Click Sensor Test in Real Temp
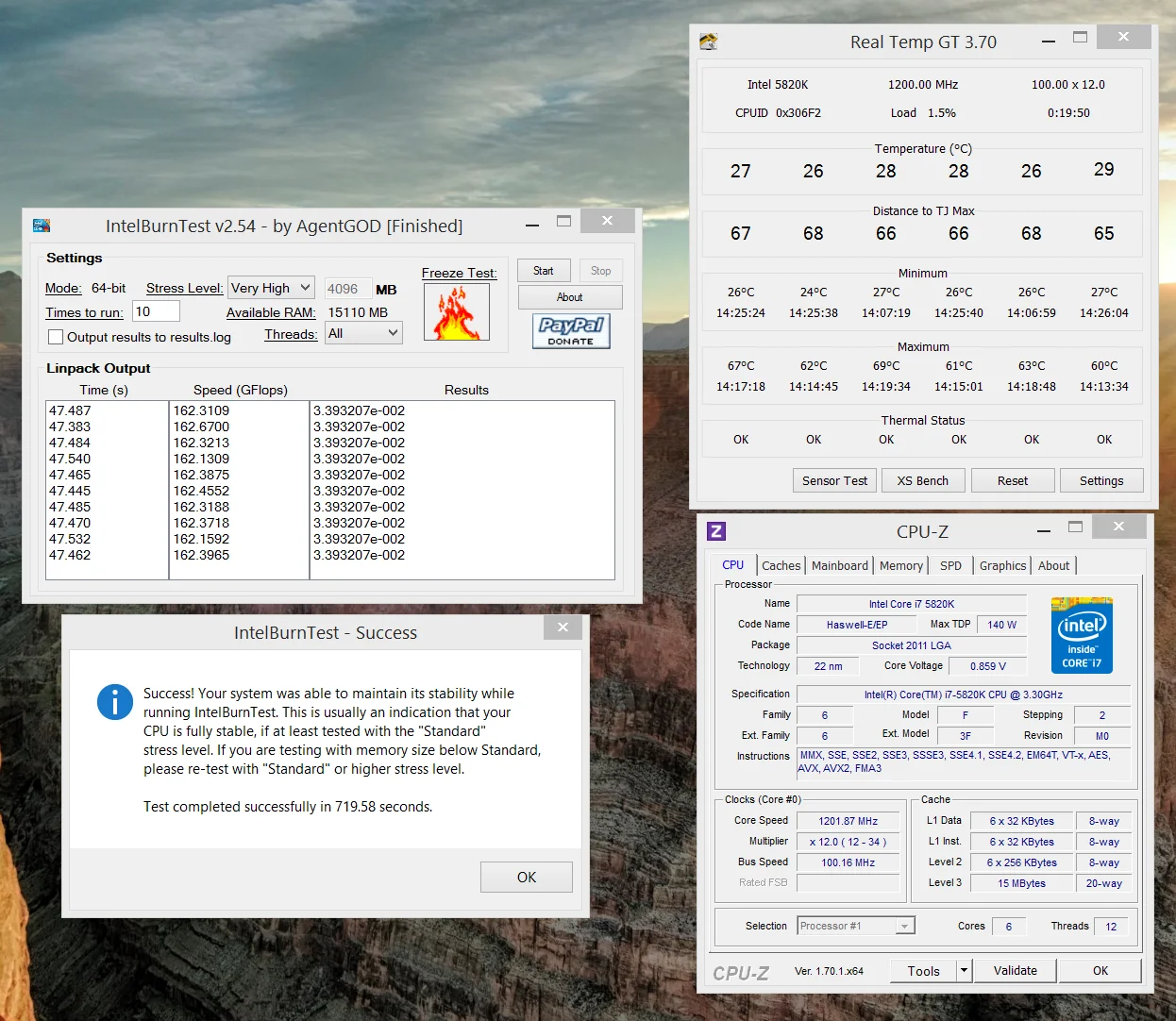Screen dimensions: 1176x1021 point(834,480)
